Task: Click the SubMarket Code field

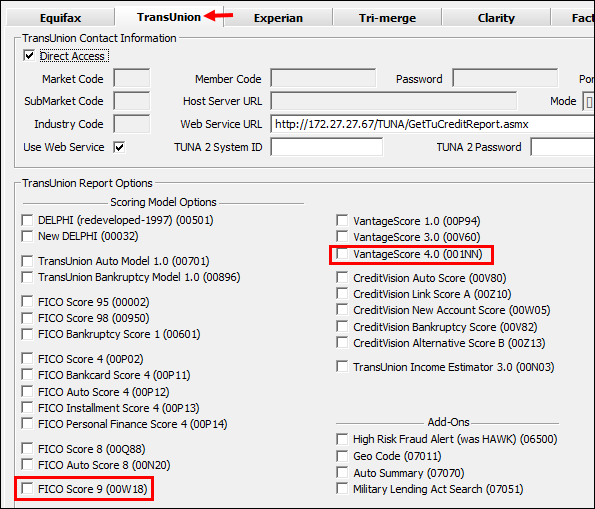Action: [132, 101]
